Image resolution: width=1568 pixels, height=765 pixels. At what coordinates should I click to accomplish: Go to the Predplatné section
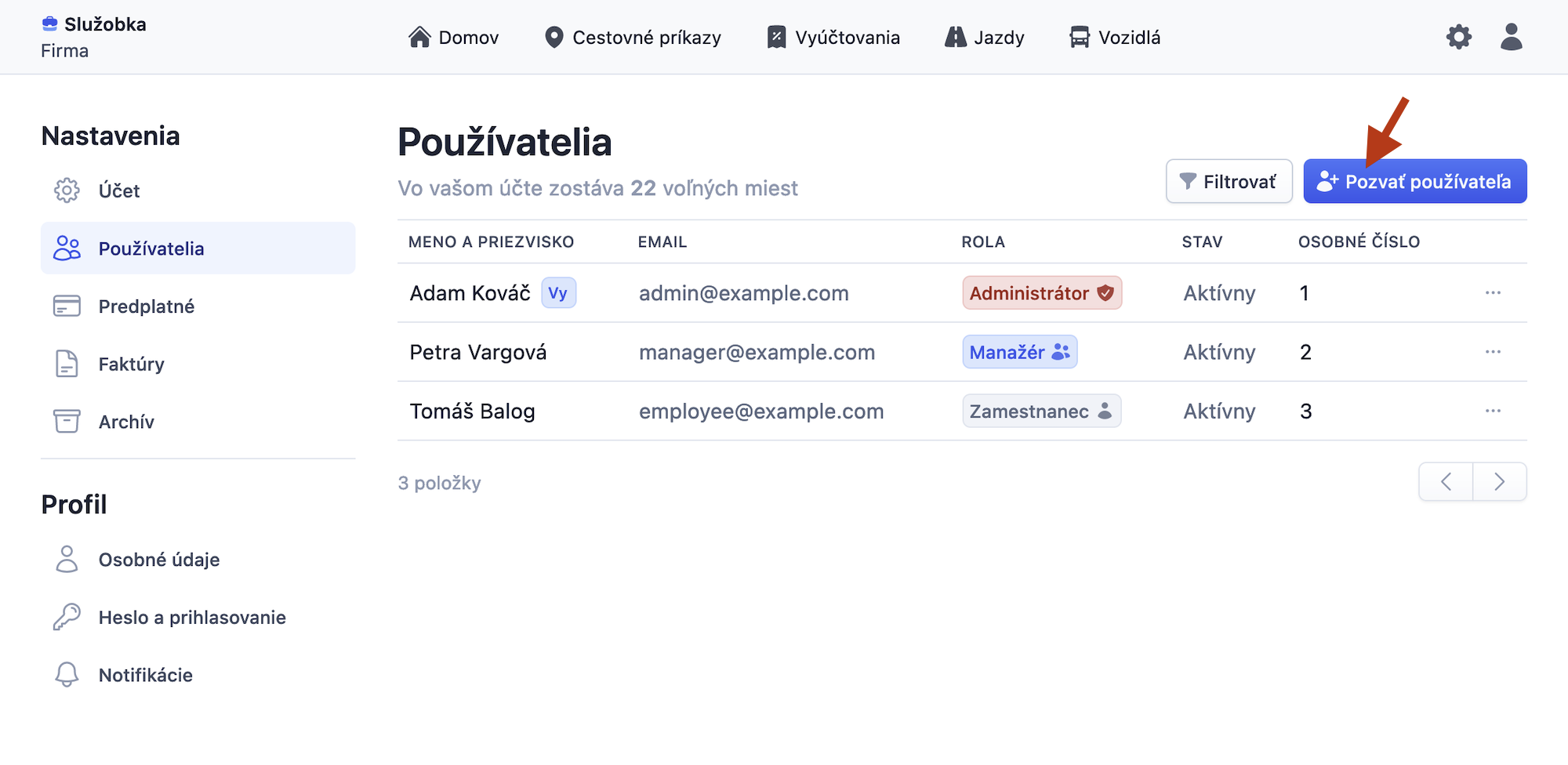coord(147,306)
